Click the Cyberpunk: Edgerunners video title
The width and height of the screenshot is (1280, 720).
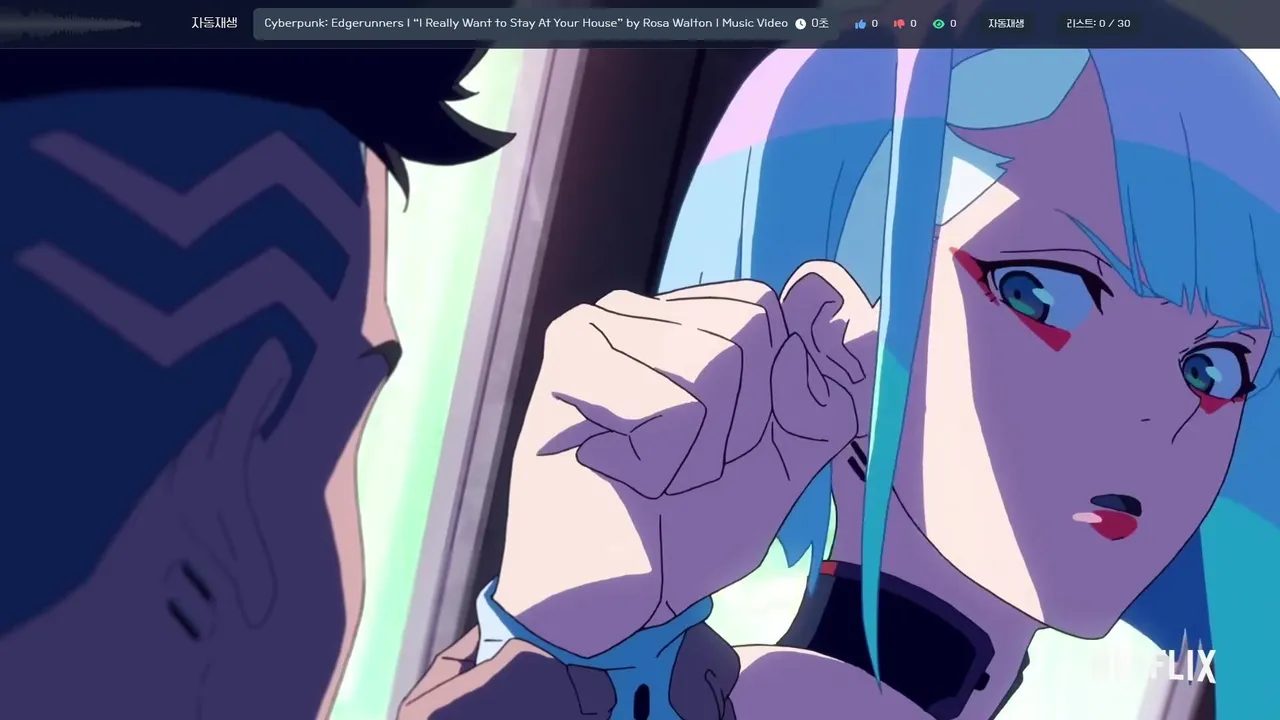coord(526,23)
